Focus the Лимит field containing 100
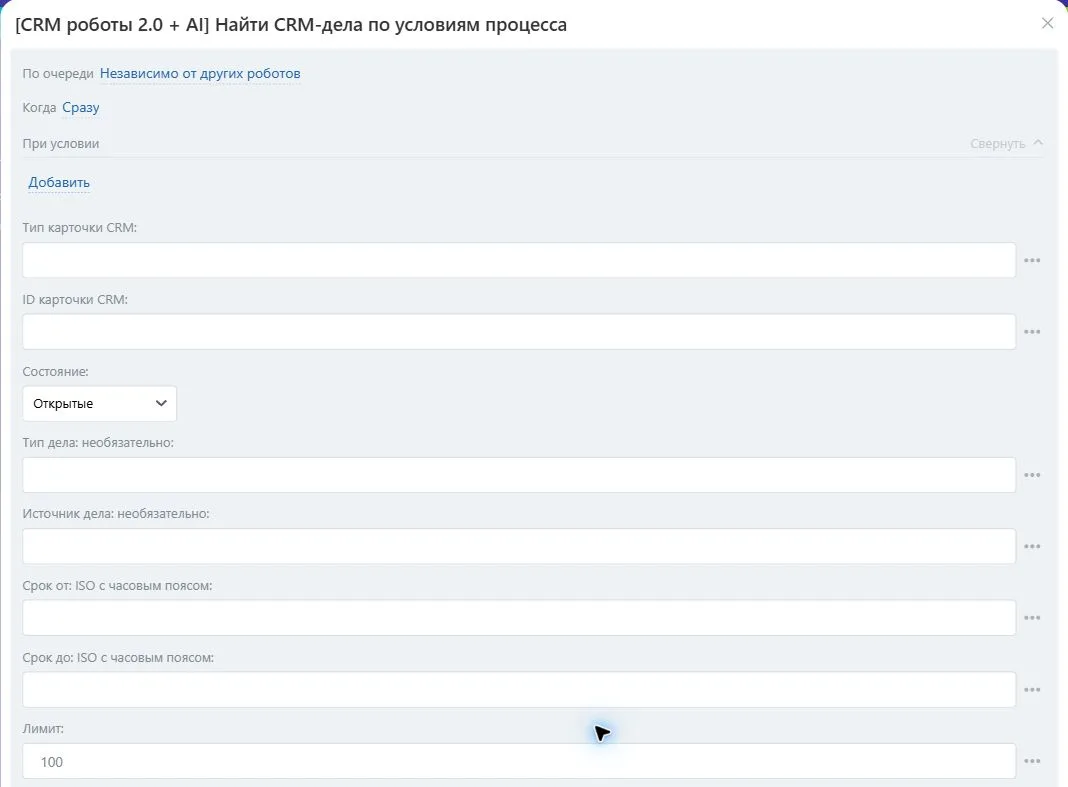Screen dimensions: 1068x787 click(x=519, y=761)
